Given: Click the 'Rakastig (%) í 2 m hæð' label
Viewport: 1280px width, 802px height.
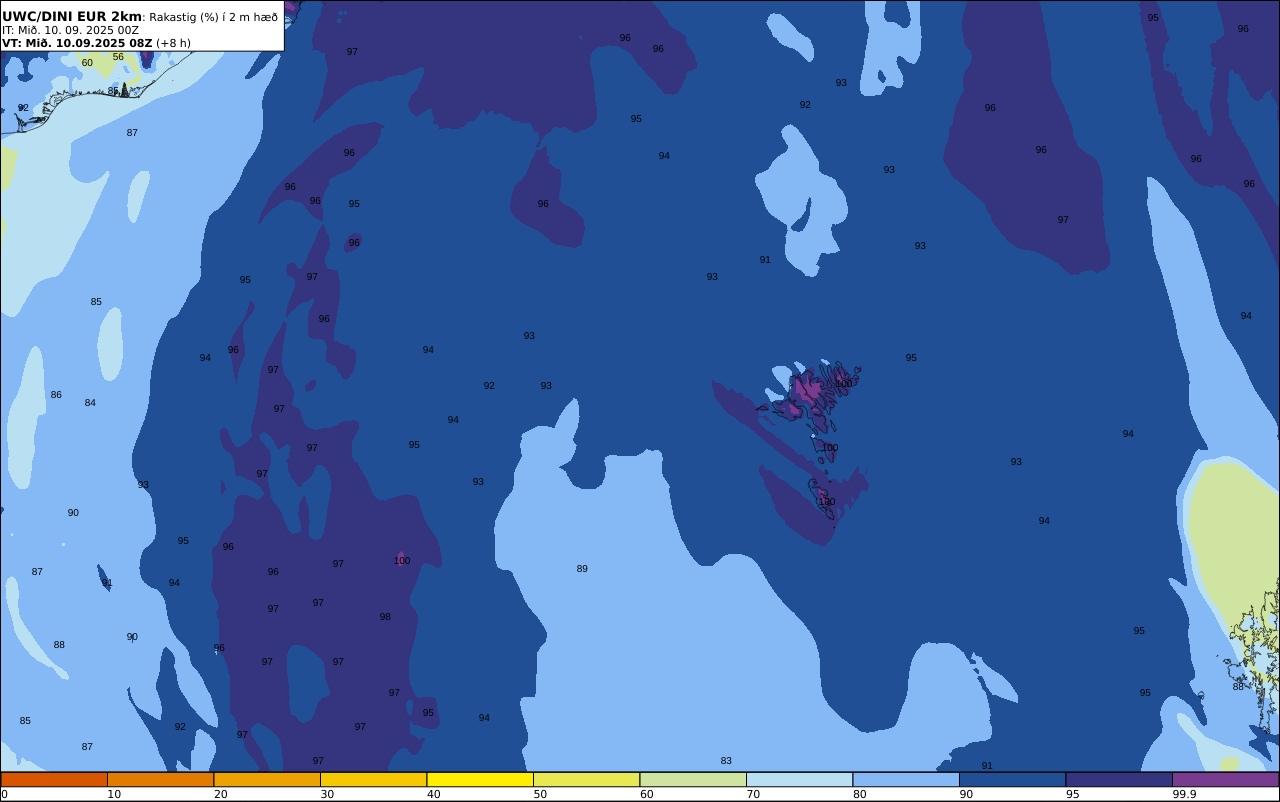Looking at the screenshot, I should (213, 17).
